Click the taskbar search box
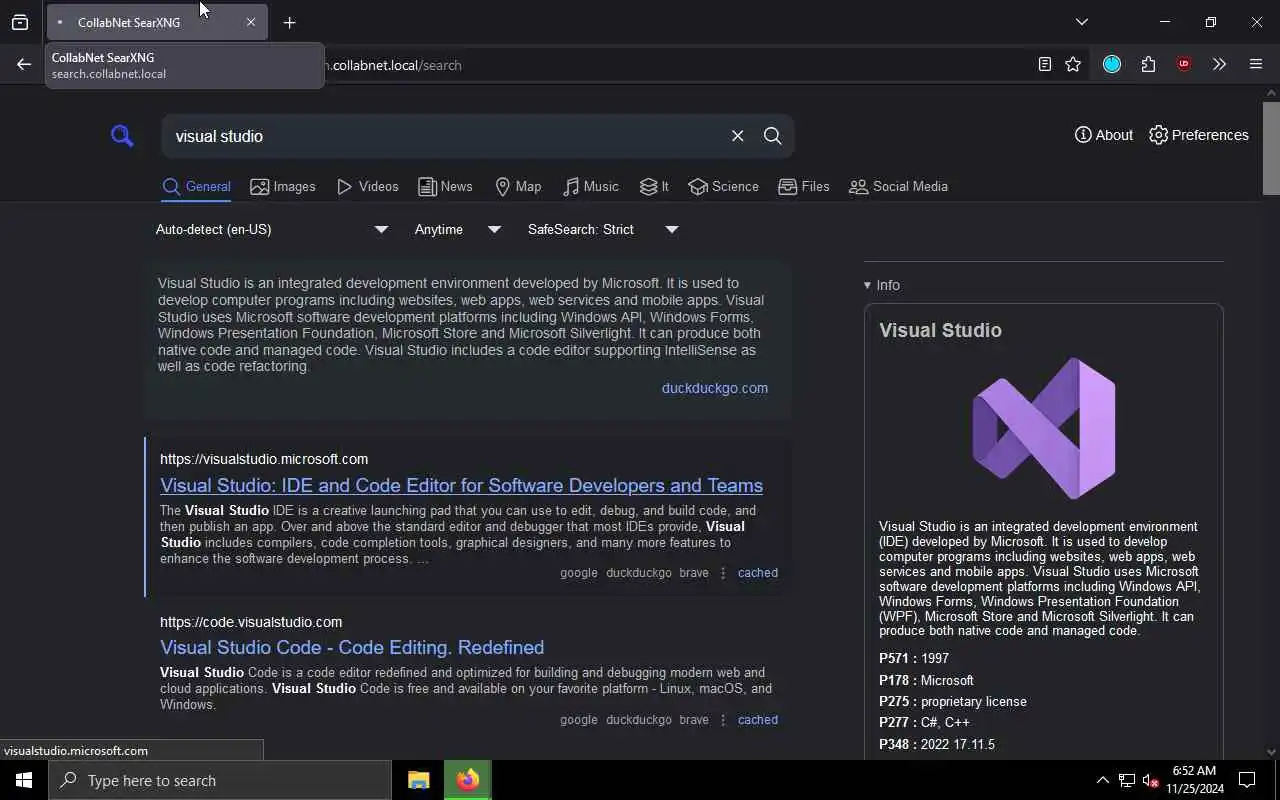 click(x=220, y=780)
